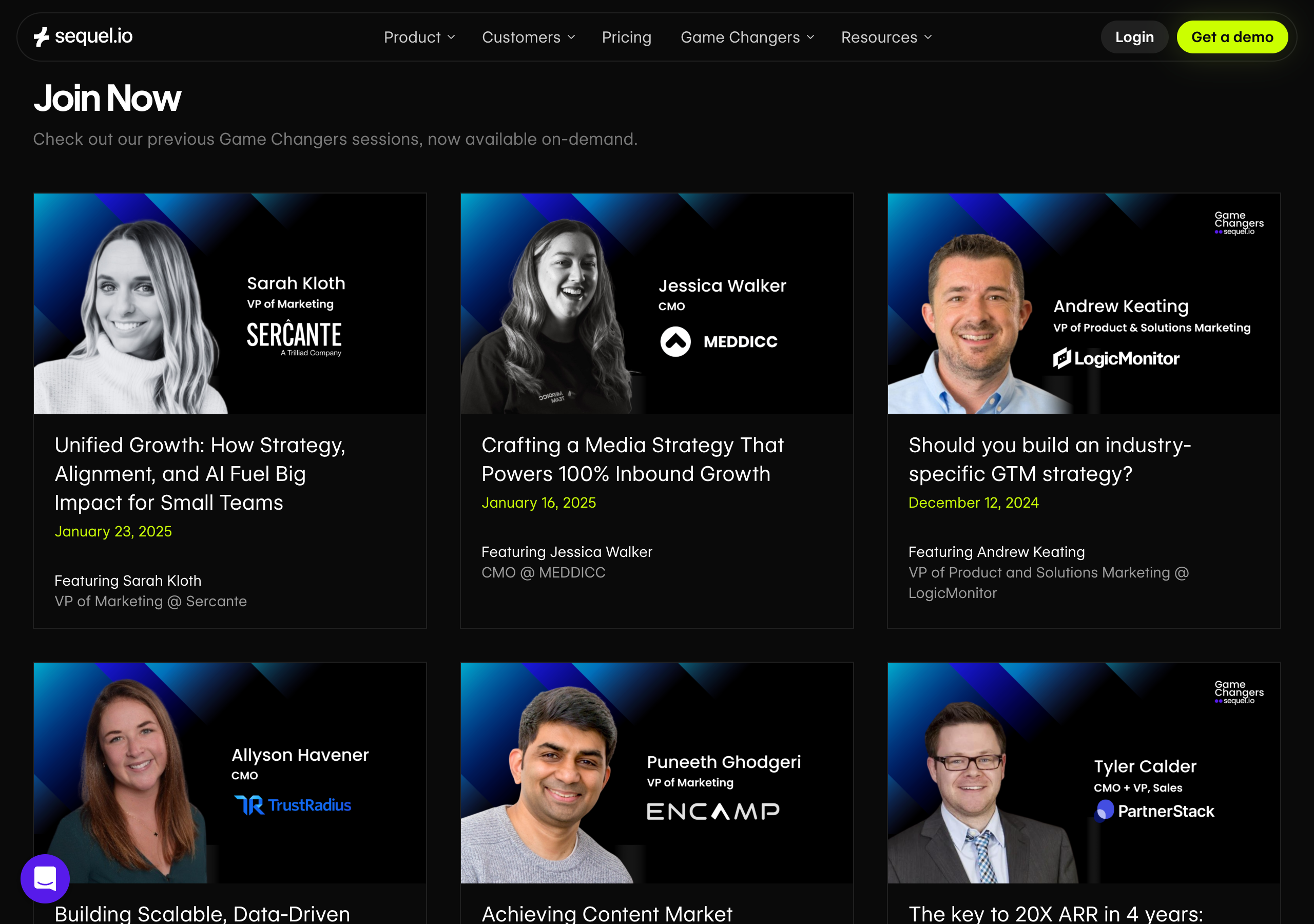1314x924 pixels.
Task: Click the MEDDICC logo on Jessica Walker's card
Action: point(718,341)
